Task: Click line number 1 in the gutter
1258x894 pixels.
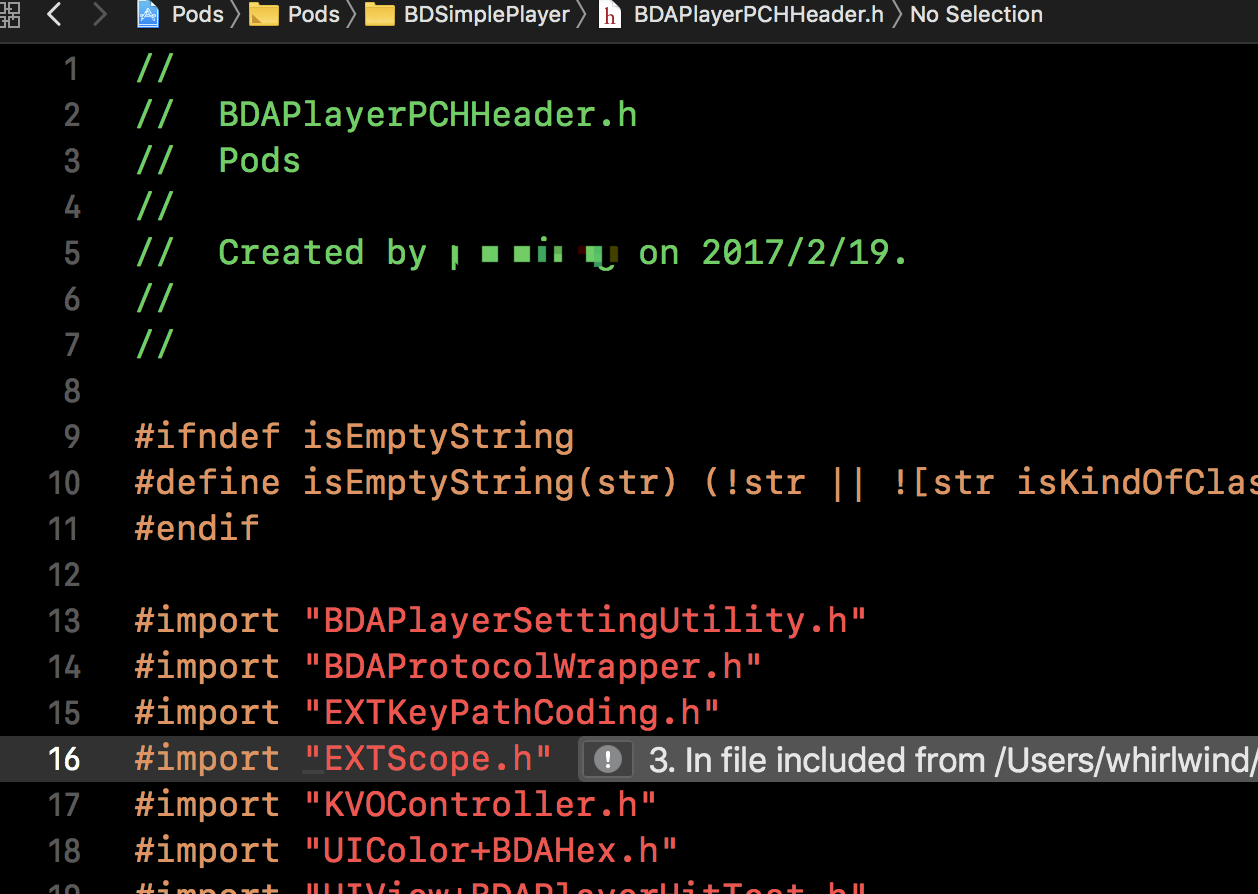Action: coord(72,69)
